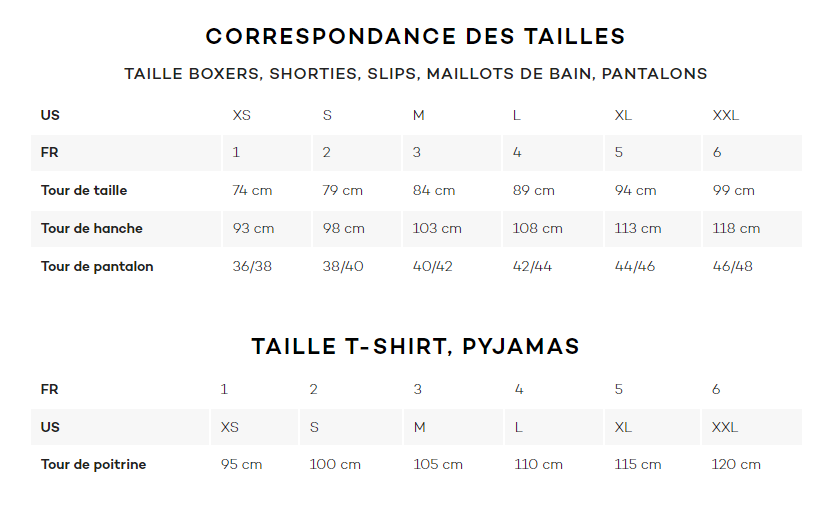Select the 84 cm Tour de taille cell
Image resolution: width=820 pixels, height=509 pixels.
click(x=434, y=190)
